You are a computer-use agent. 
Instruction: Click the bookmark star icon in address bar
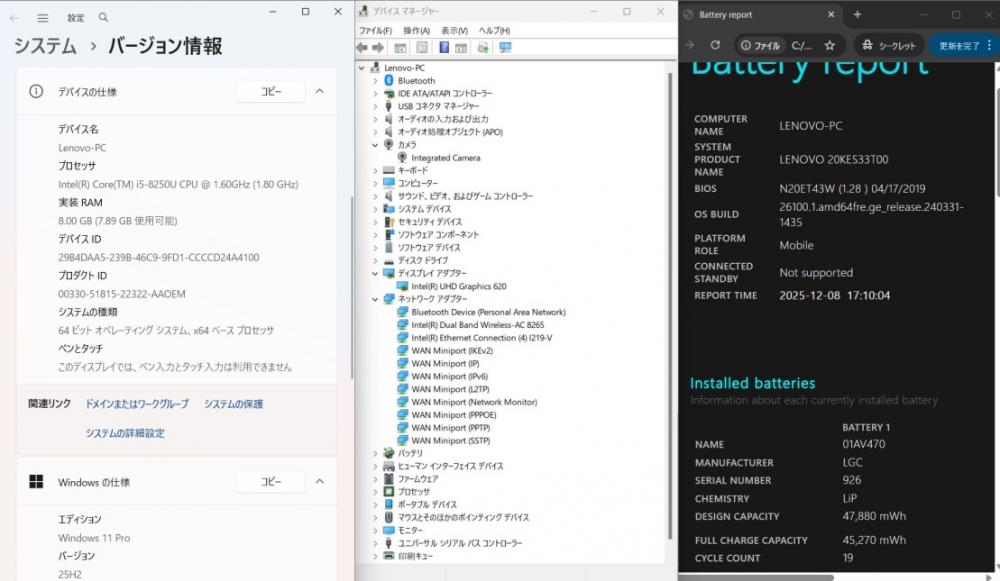point(830,45)
